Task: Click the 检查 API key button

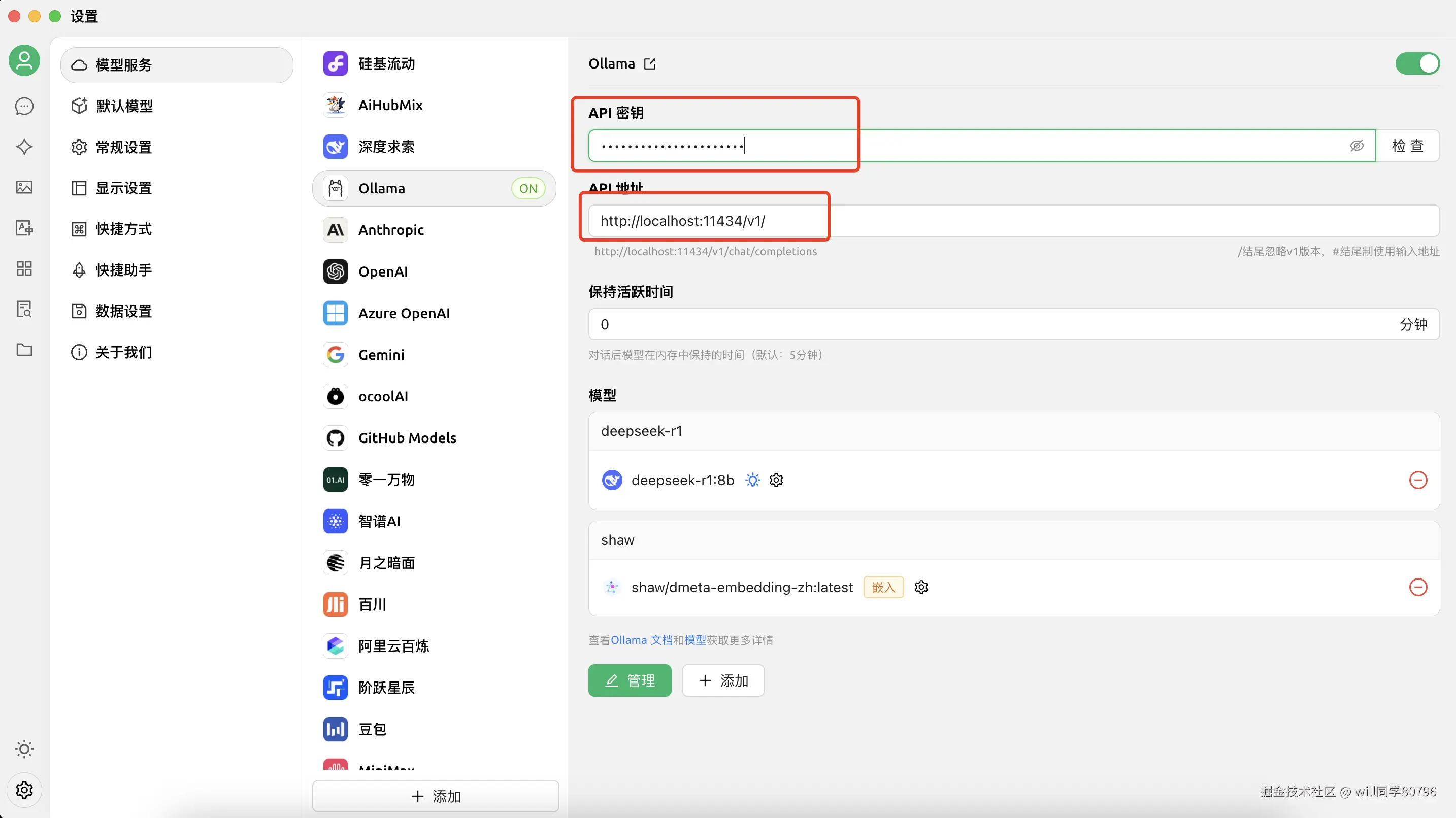Action: 1407,146
